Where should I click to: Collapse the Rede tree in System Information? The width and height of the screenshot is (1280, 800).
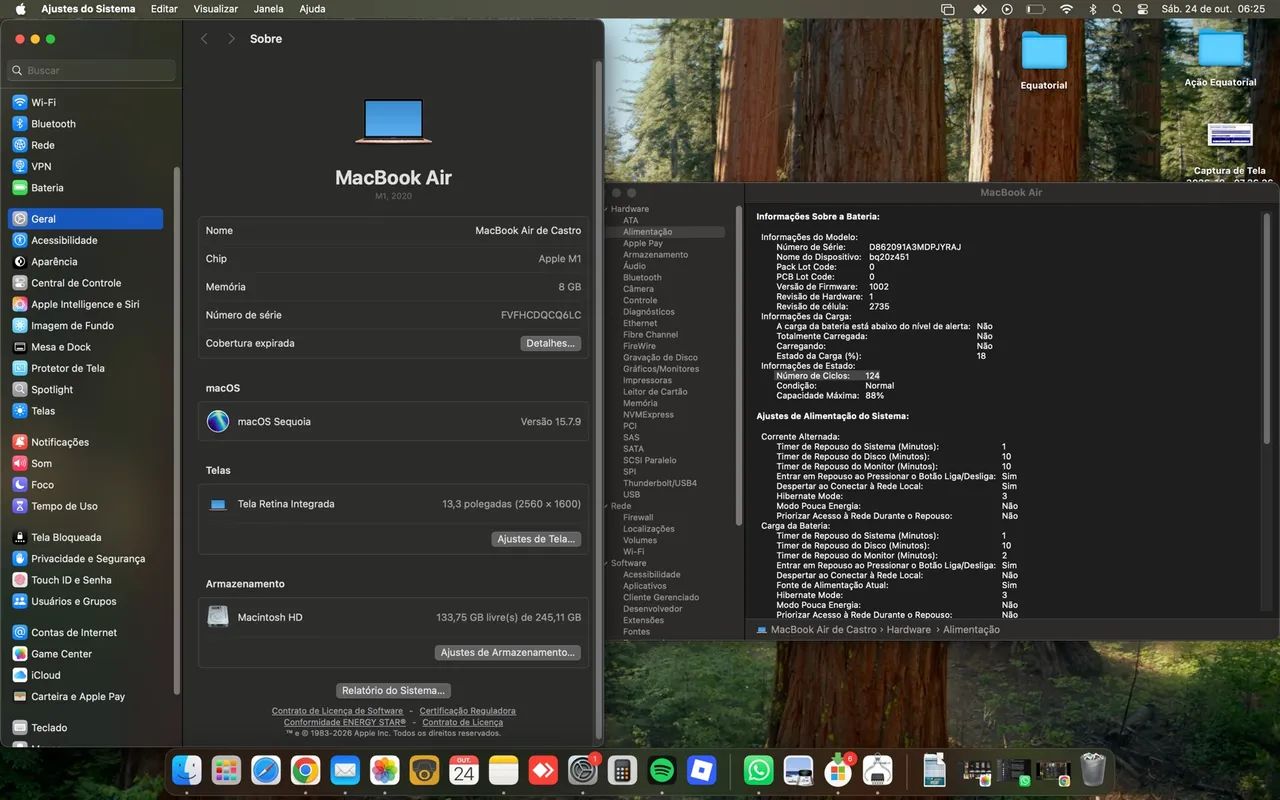coord(607,506)
